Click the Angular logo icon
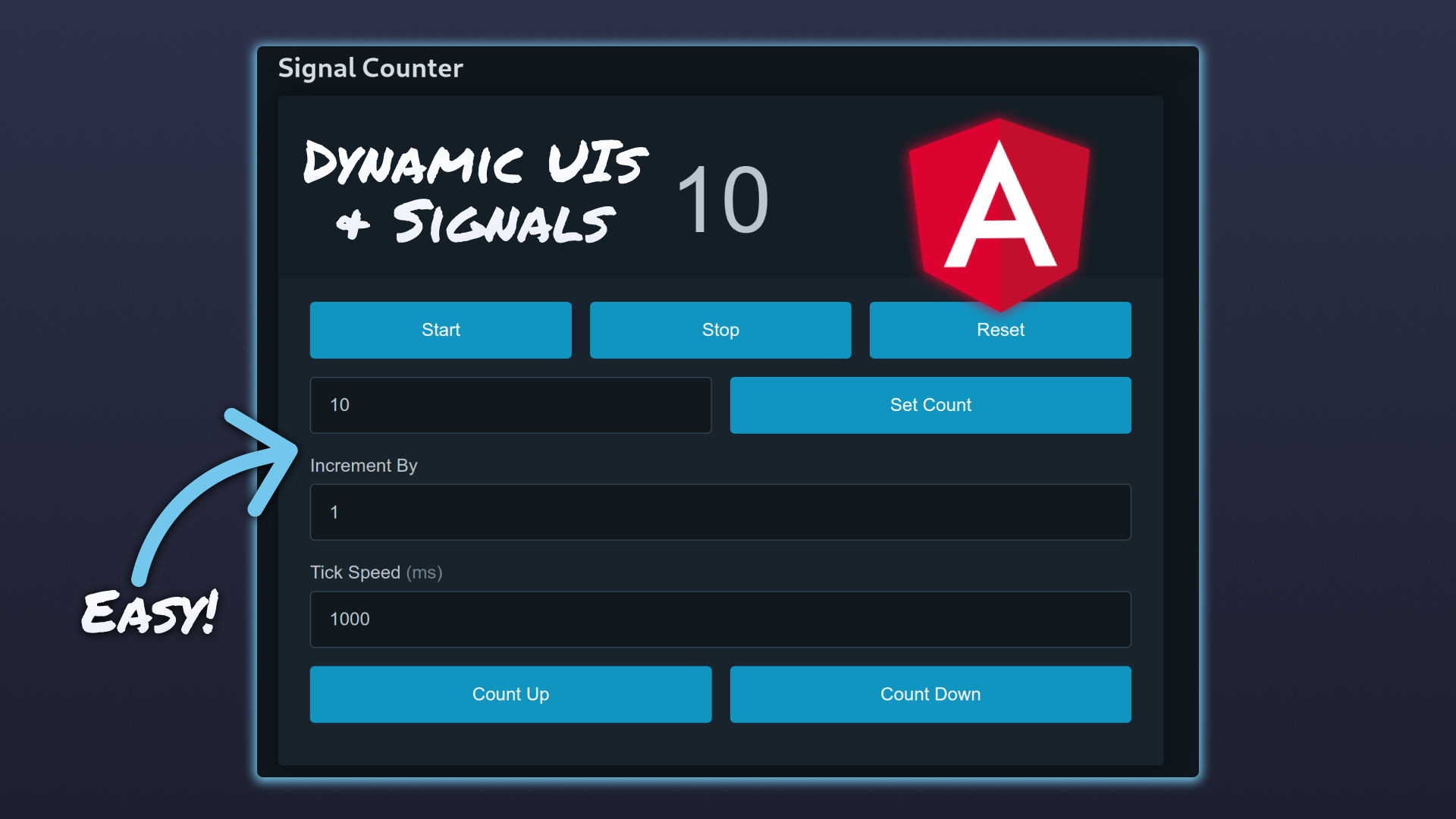 coord(999,214)
